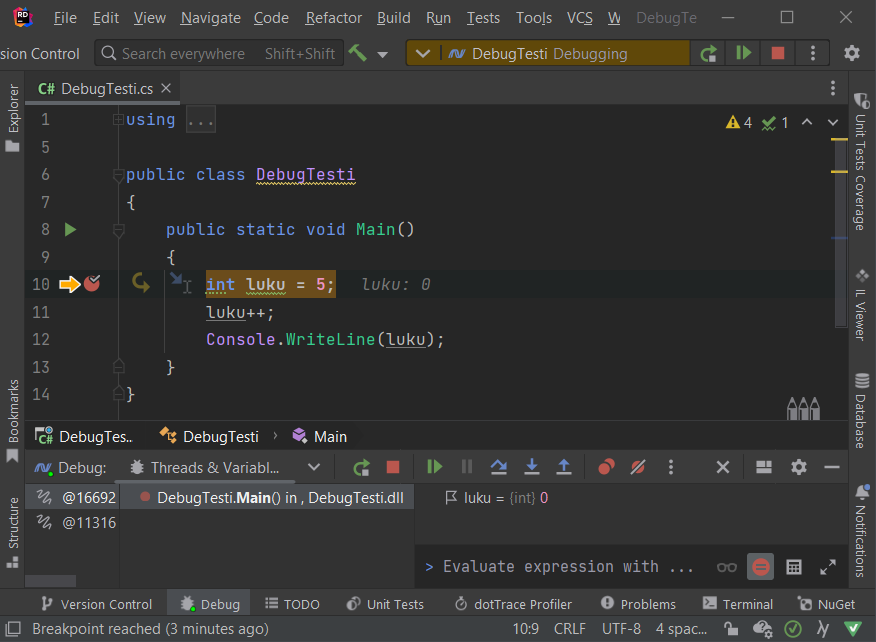Select the Step Into icon

pos(532,466)
